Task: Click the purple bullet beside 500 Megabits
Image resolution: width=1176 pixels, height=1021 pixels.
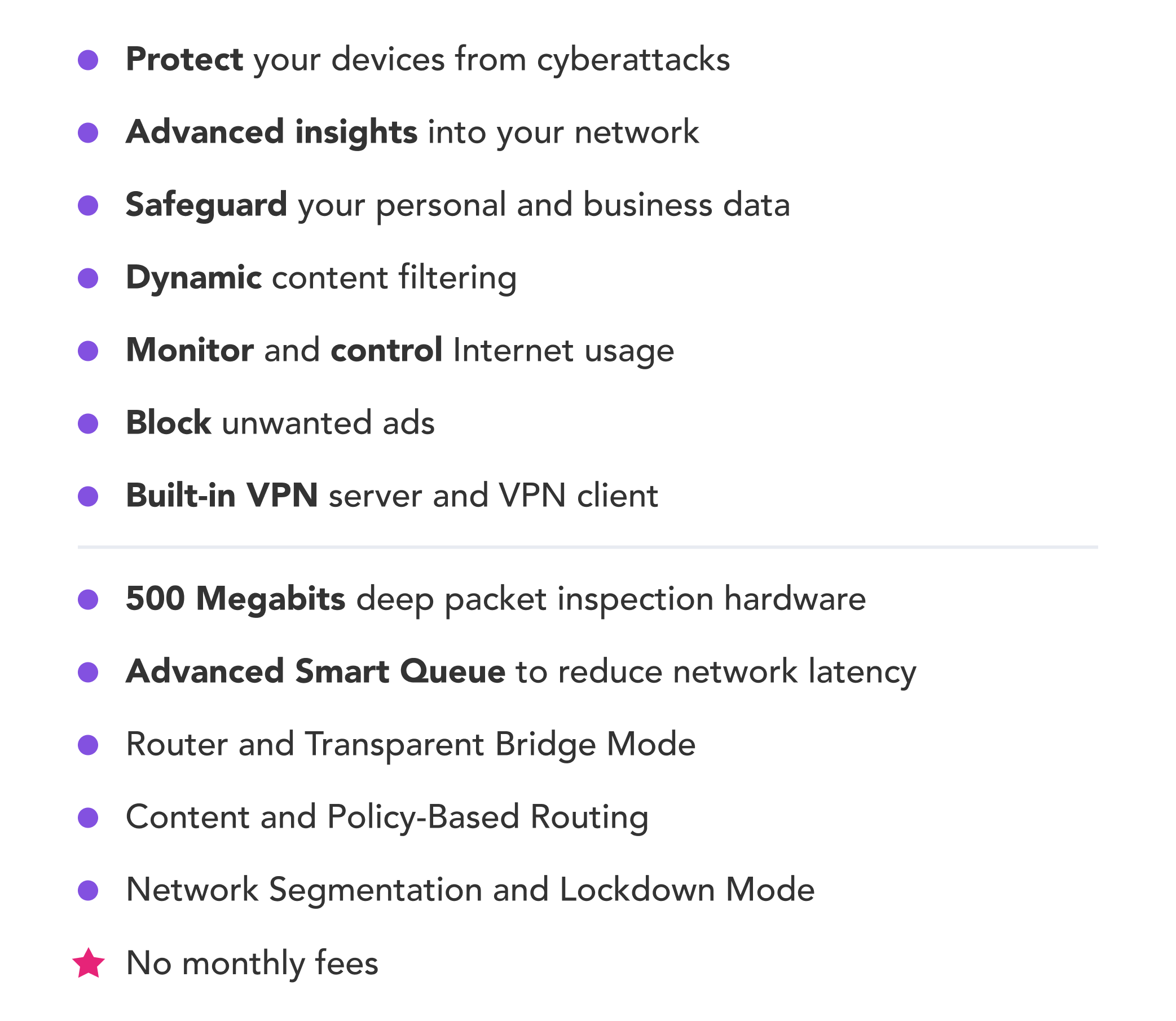Action: pyautogui.click(x=88, y=599)
